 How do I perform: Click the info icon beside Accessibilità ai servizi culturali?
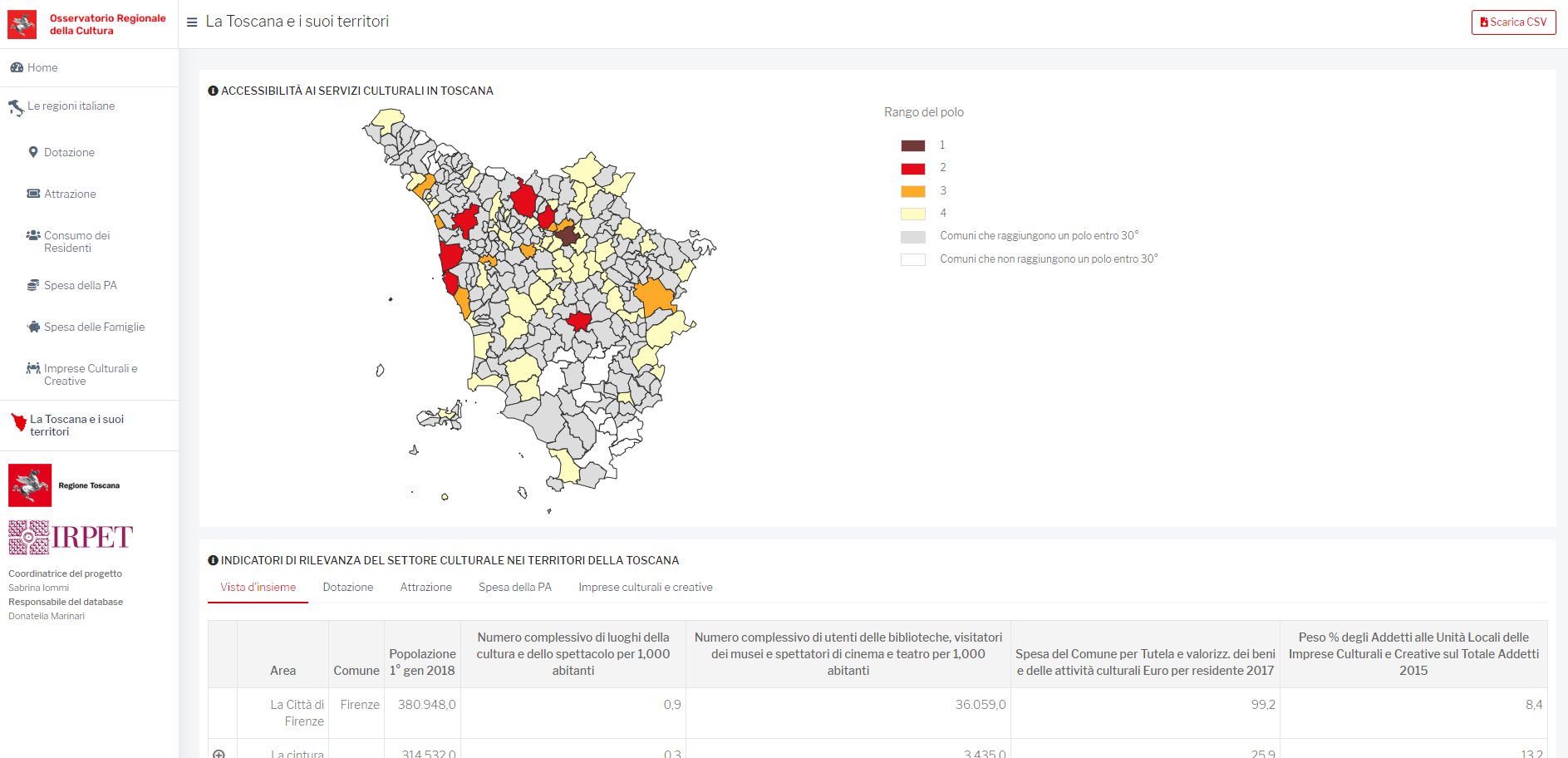(x=213, y=91)
